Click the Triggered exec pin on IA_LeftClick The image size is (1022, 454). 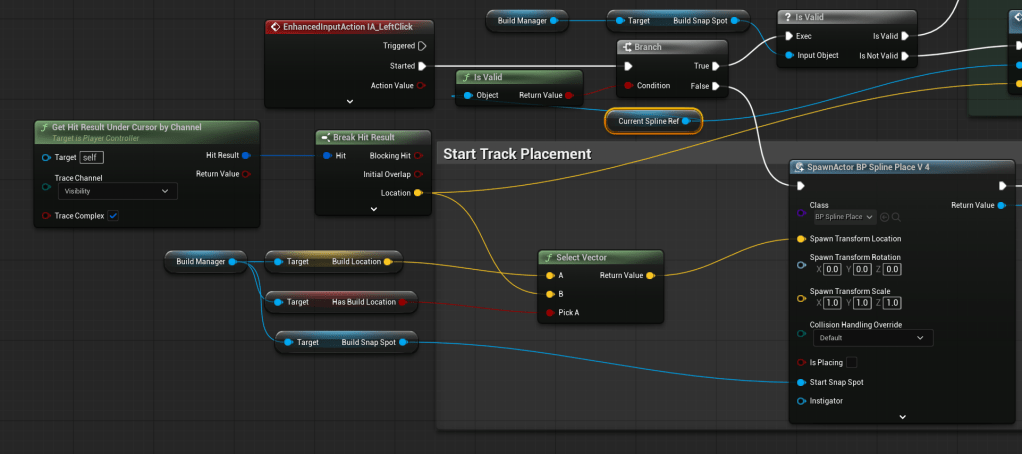(x=422, y=46)
